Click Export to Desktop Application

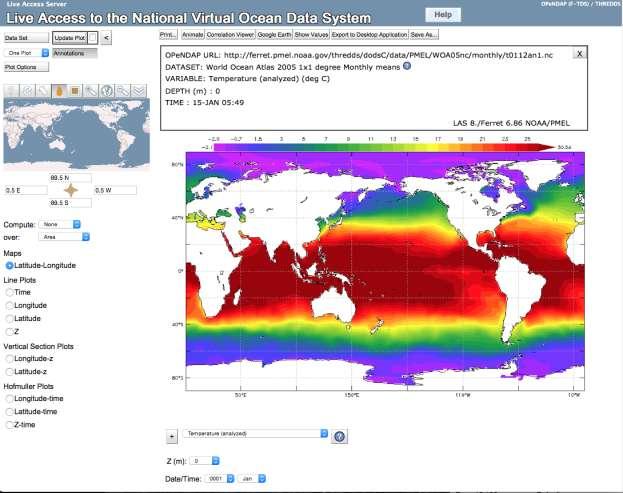pos(370,35)
